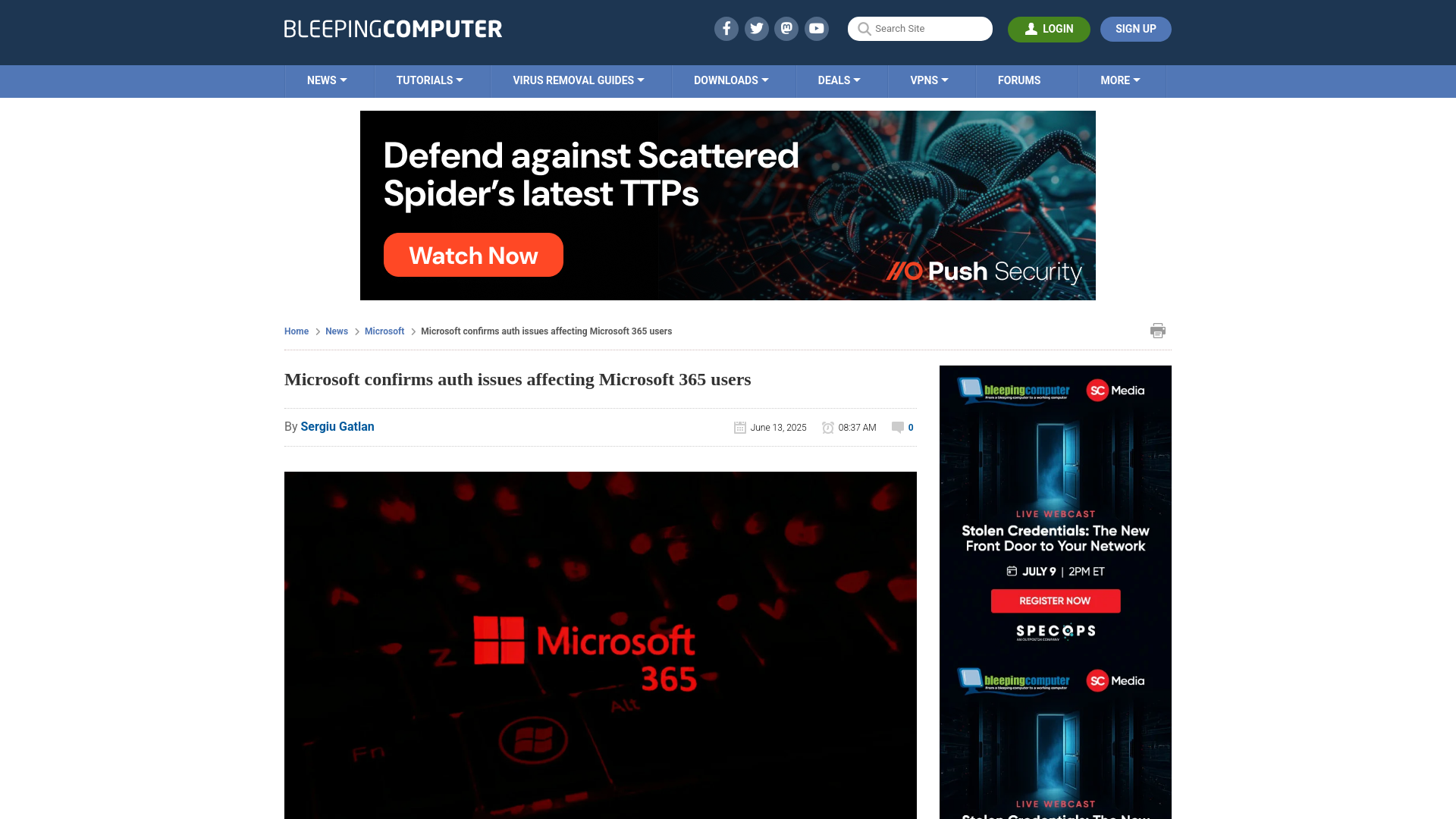Click 'Stolen Credentials' webcast title in sidebar ad
Image resolution: width=1456 pixels, height=819 pixels.
tap(1056, 538)
